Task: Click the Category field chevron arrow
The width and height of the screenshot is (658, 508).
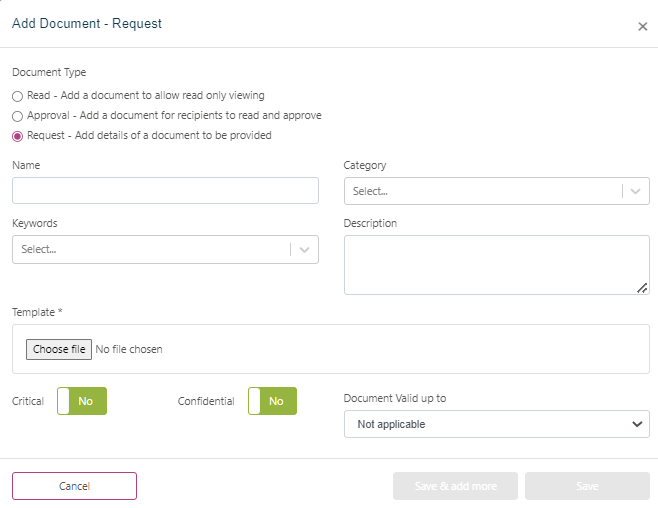Action: [636, 191]
